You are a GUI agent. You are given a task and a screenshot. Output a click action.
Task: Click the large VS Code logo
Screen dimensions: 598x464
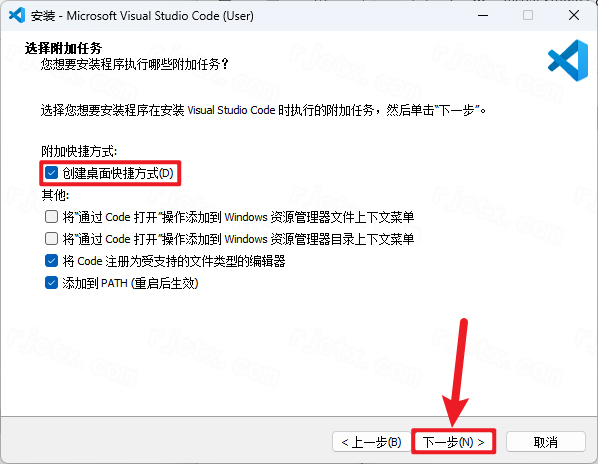(x=568, y=61)
